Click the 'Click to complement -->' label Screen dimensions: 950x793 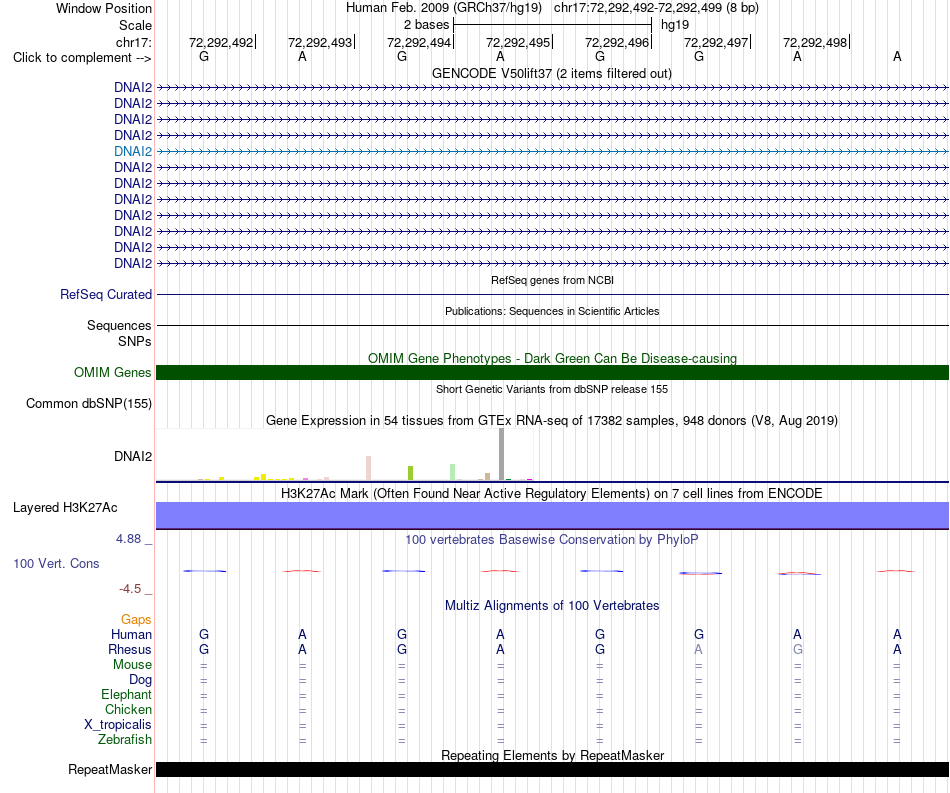pyautogui.click(x=82, y=58)
